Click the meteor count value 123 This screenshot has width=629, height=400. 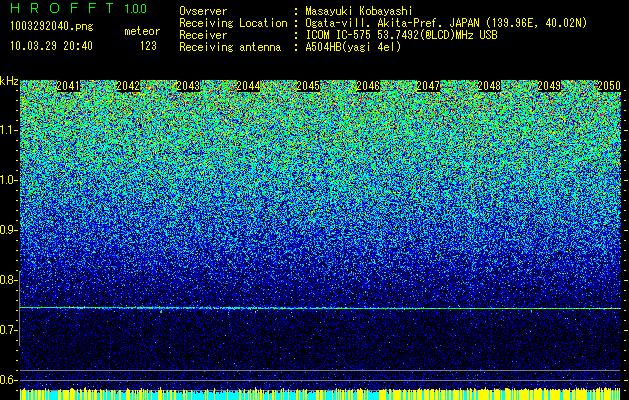(x=148, y=46)
